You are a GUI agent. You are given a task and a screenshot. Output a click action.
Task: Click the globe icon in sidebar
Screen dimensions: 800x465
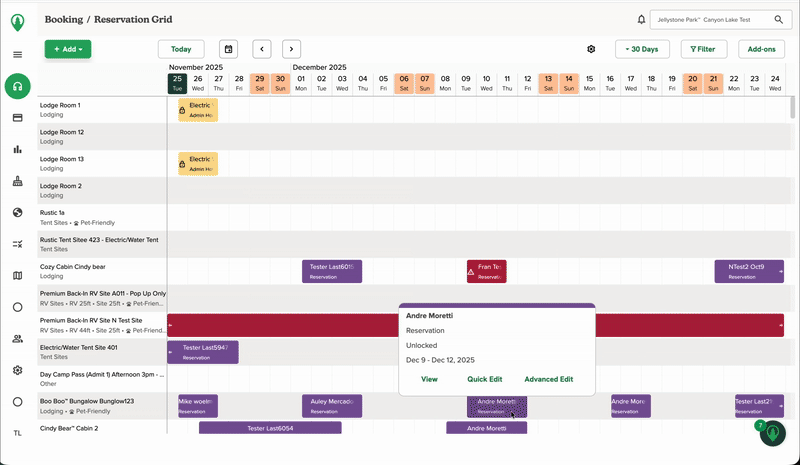point(17,212)
